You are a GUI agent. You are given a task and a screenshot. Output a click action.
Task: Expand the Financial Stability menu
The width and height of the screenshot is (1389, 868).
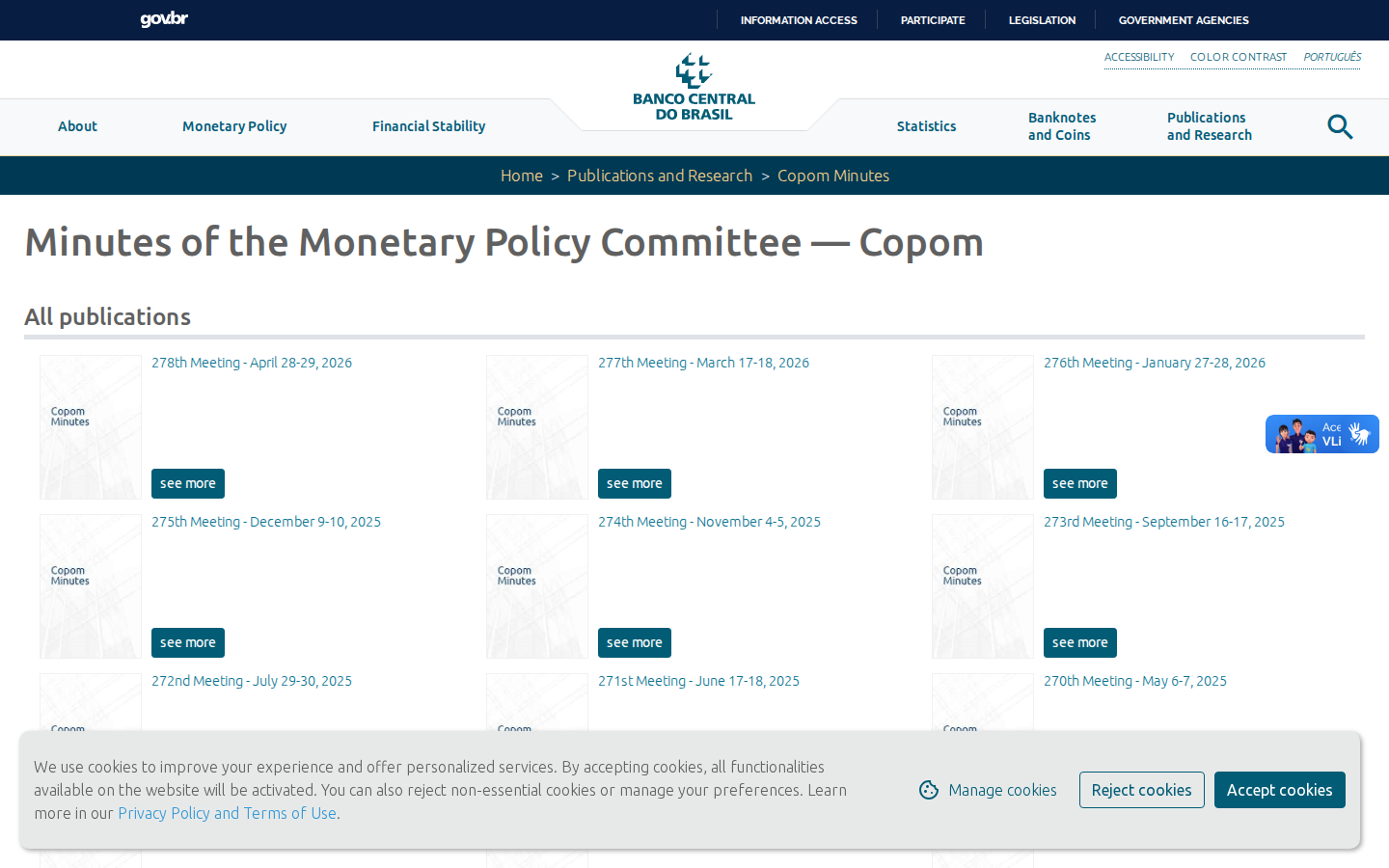click(x=429, y=126)
